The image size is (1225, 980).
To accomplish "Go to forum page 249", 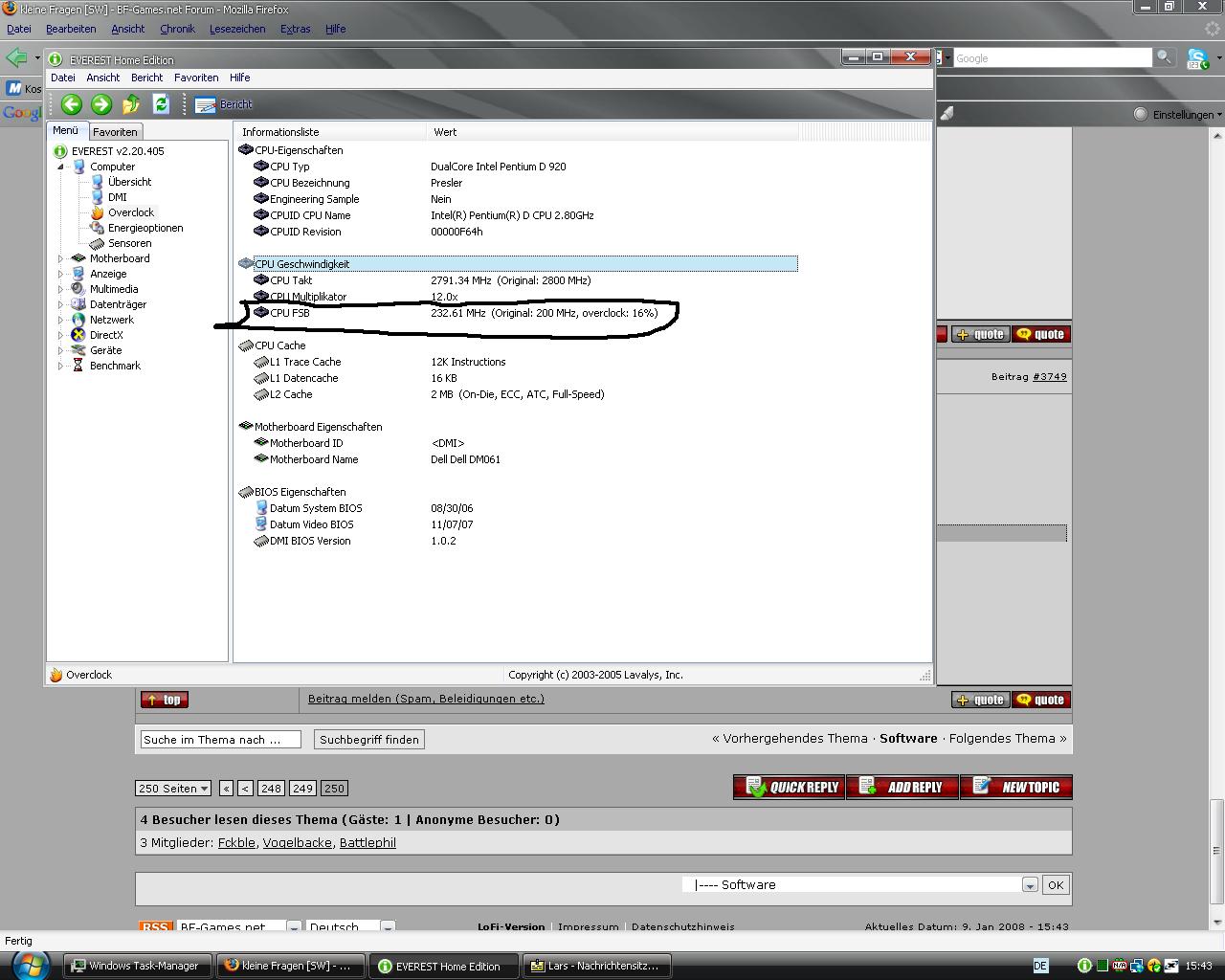I will [302, 789].
